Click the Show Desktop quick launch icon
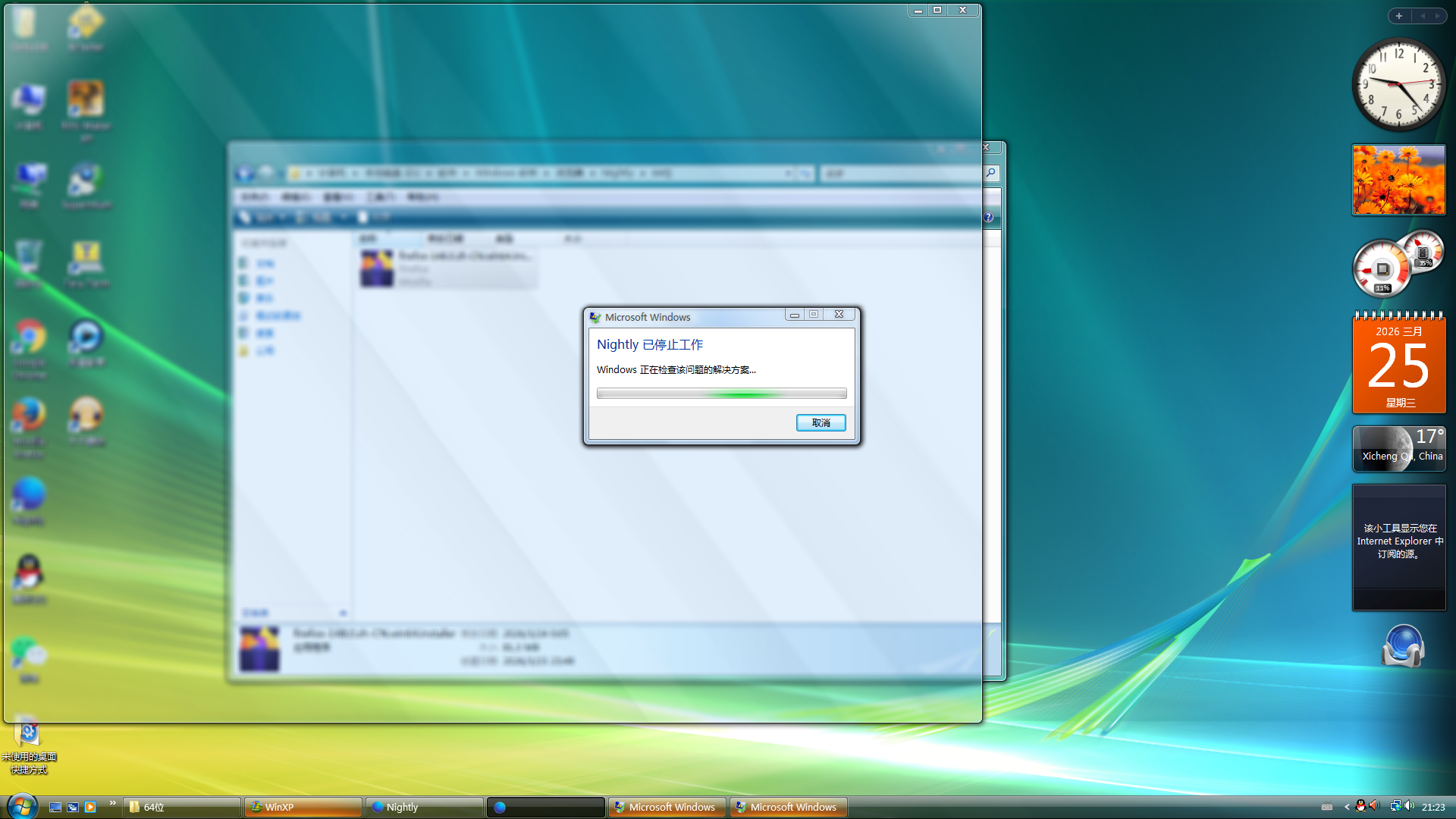 55,807
